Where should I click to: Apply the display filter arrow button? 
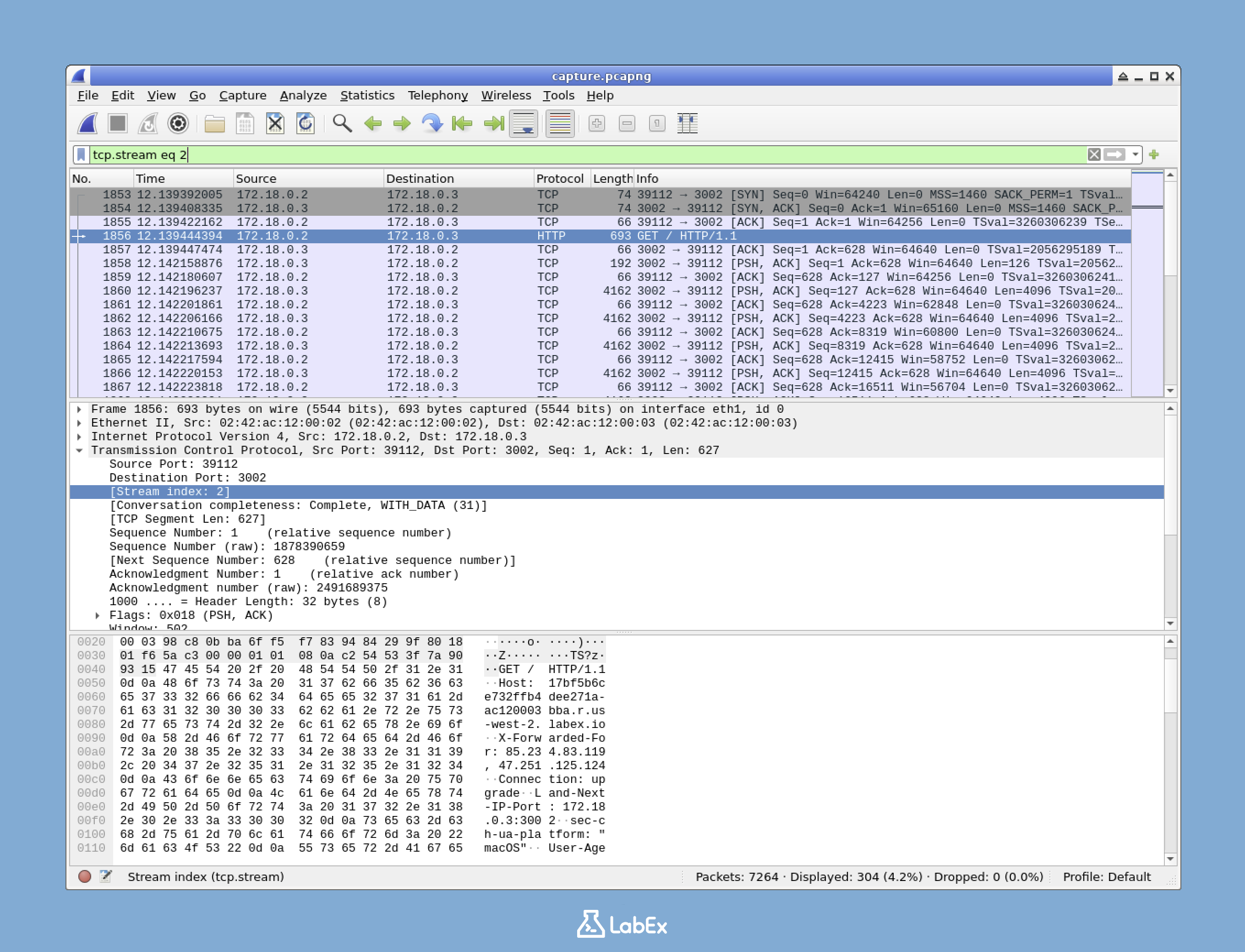[1115, 155]
